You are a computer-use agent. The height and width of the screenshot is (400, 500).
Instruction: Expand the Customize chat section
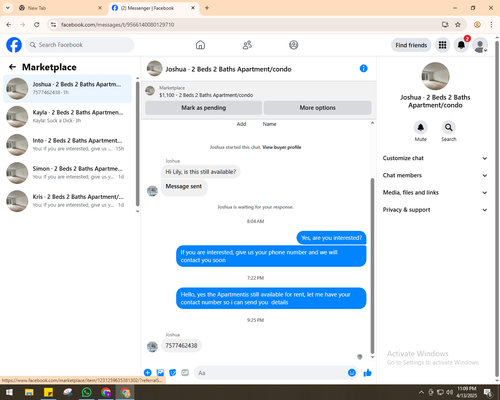coord(435,158)
